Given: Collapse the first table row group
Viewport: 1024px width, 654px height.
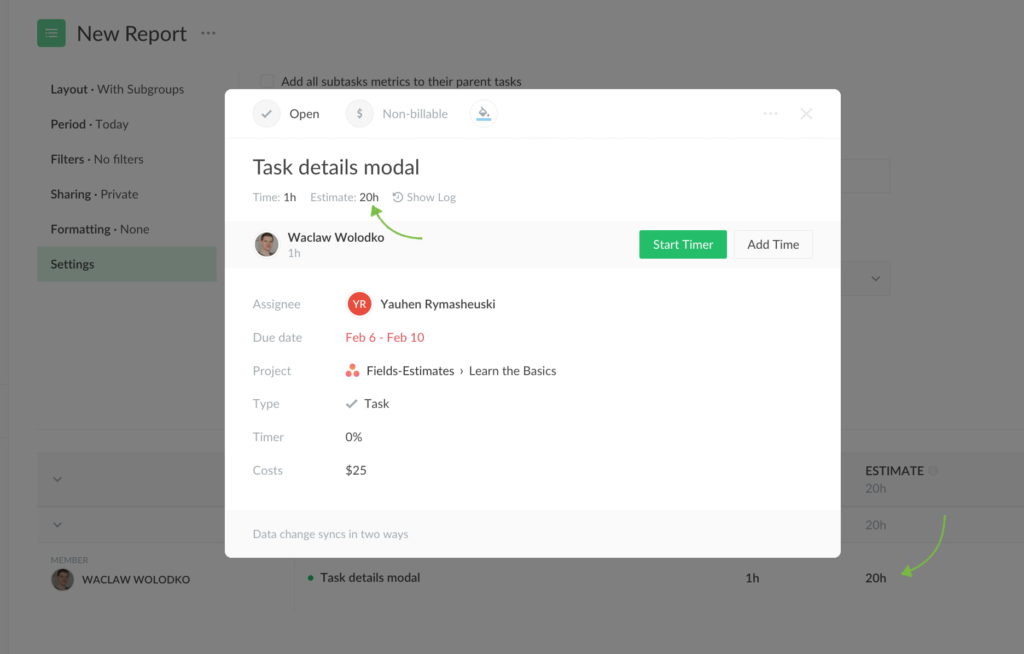Looking at the screenshot, I should coord(58,480).
